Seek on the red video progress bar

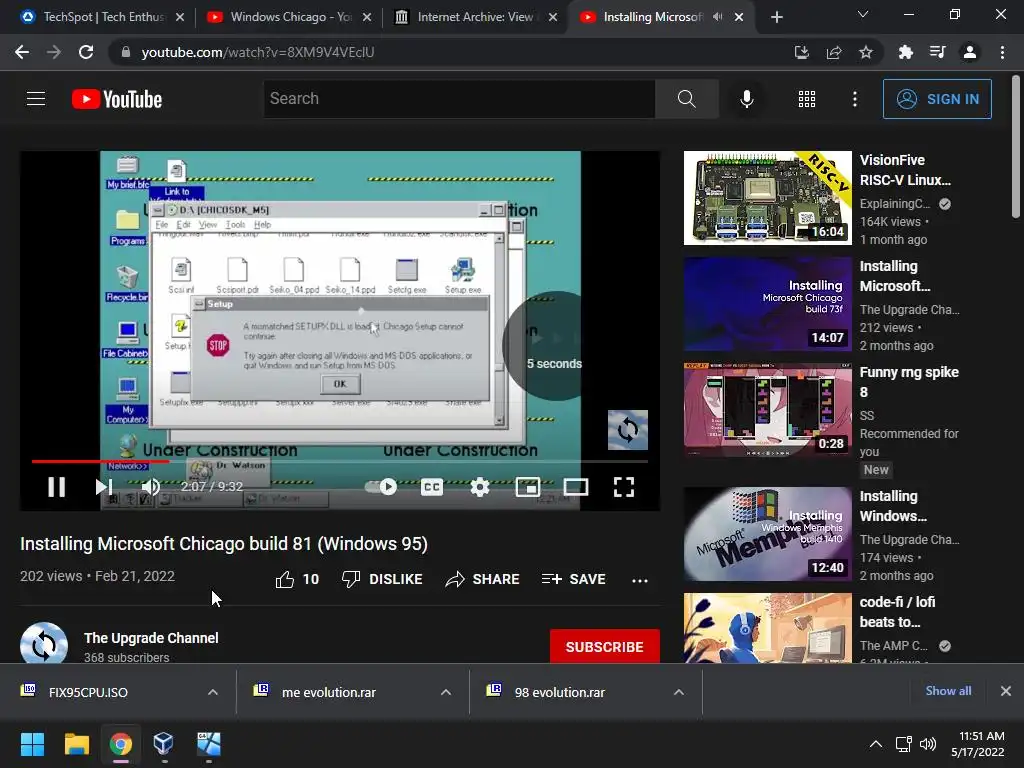340,461
